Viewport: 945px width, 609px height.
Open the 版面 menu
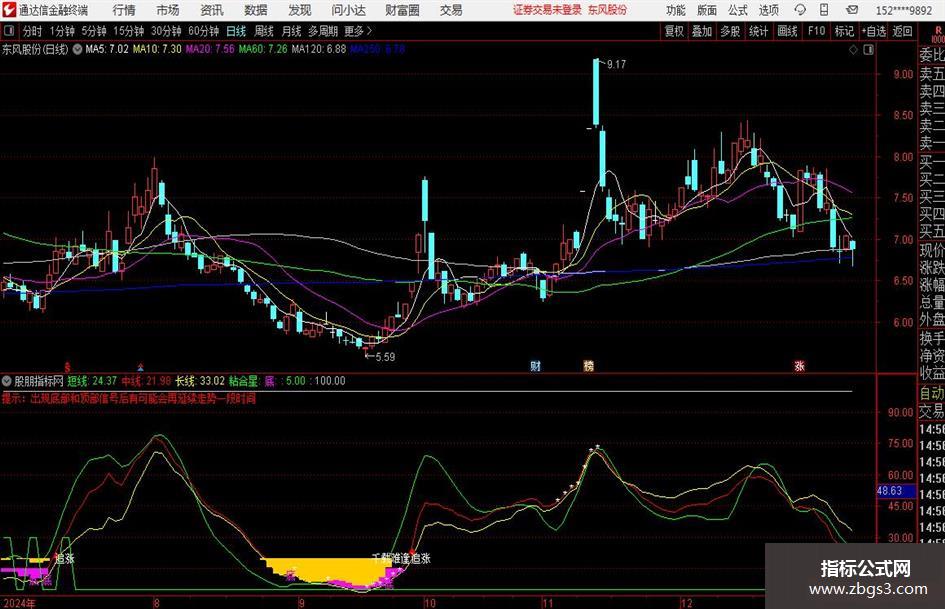coord(707,10)
